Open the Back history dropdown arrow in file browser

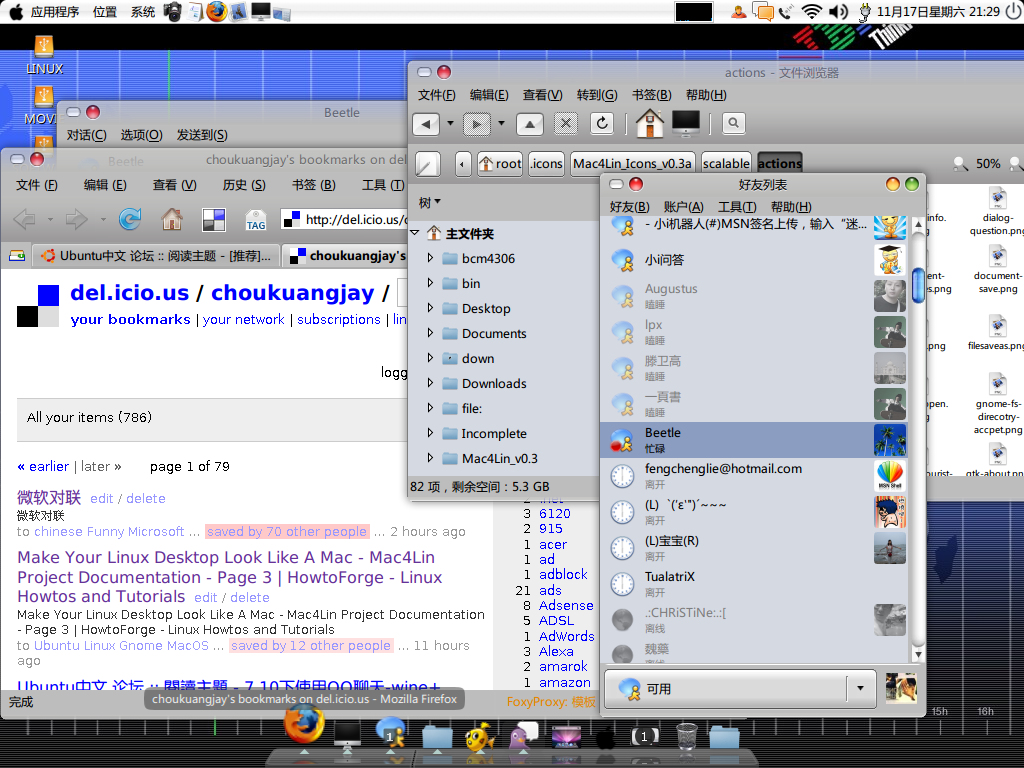[x=450, y=123]
